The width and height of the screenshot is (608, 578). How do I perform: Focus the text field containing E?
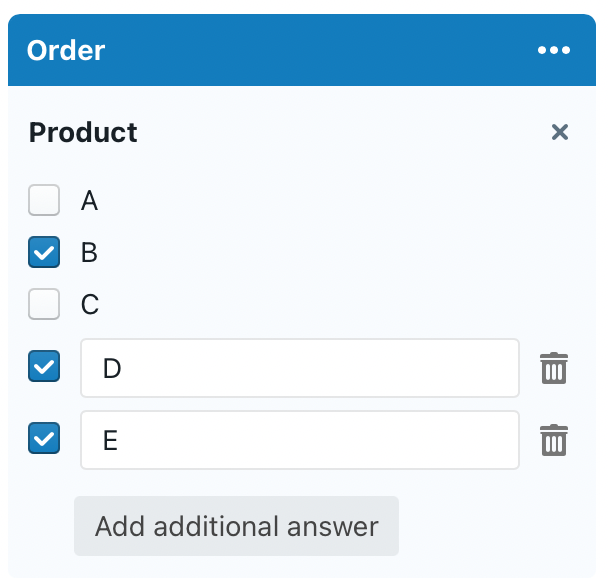pyautogui.click(x=300, y=440)
